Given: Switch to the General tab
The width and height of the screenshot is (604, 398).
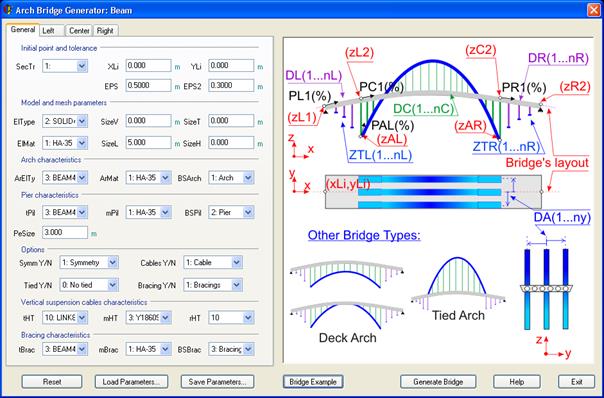Looking at the screenshot, I should [x=22, y=30].
